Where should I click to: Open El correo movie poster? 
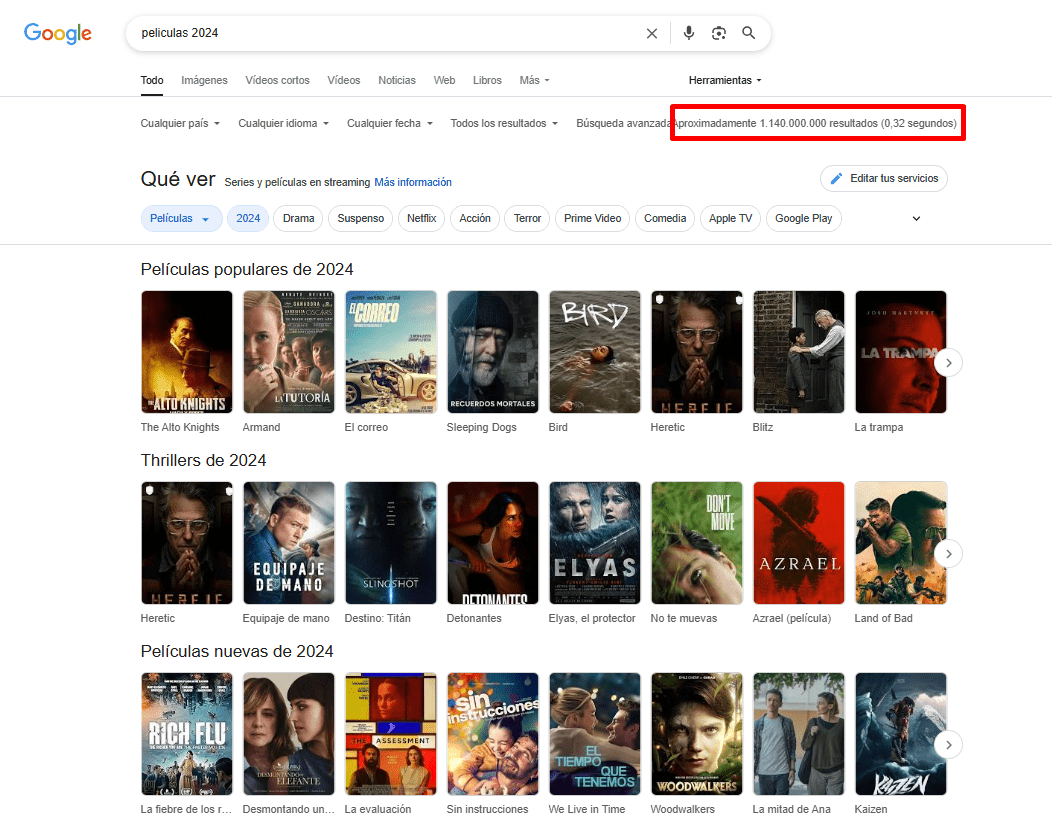pyautogui.click(x=391, y=352)
